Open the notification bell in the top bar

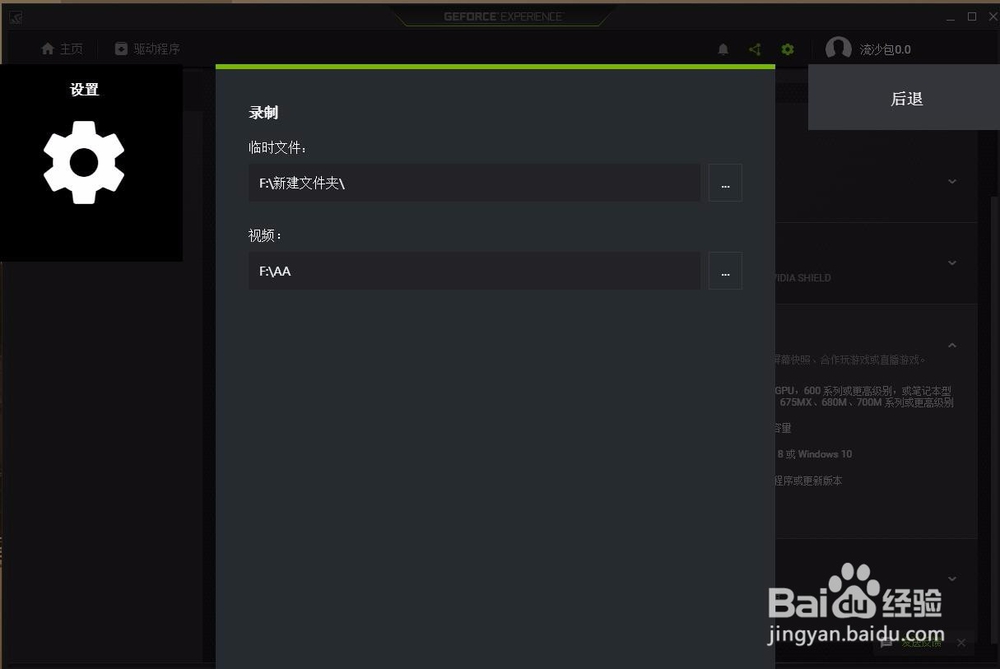(723, 48)
